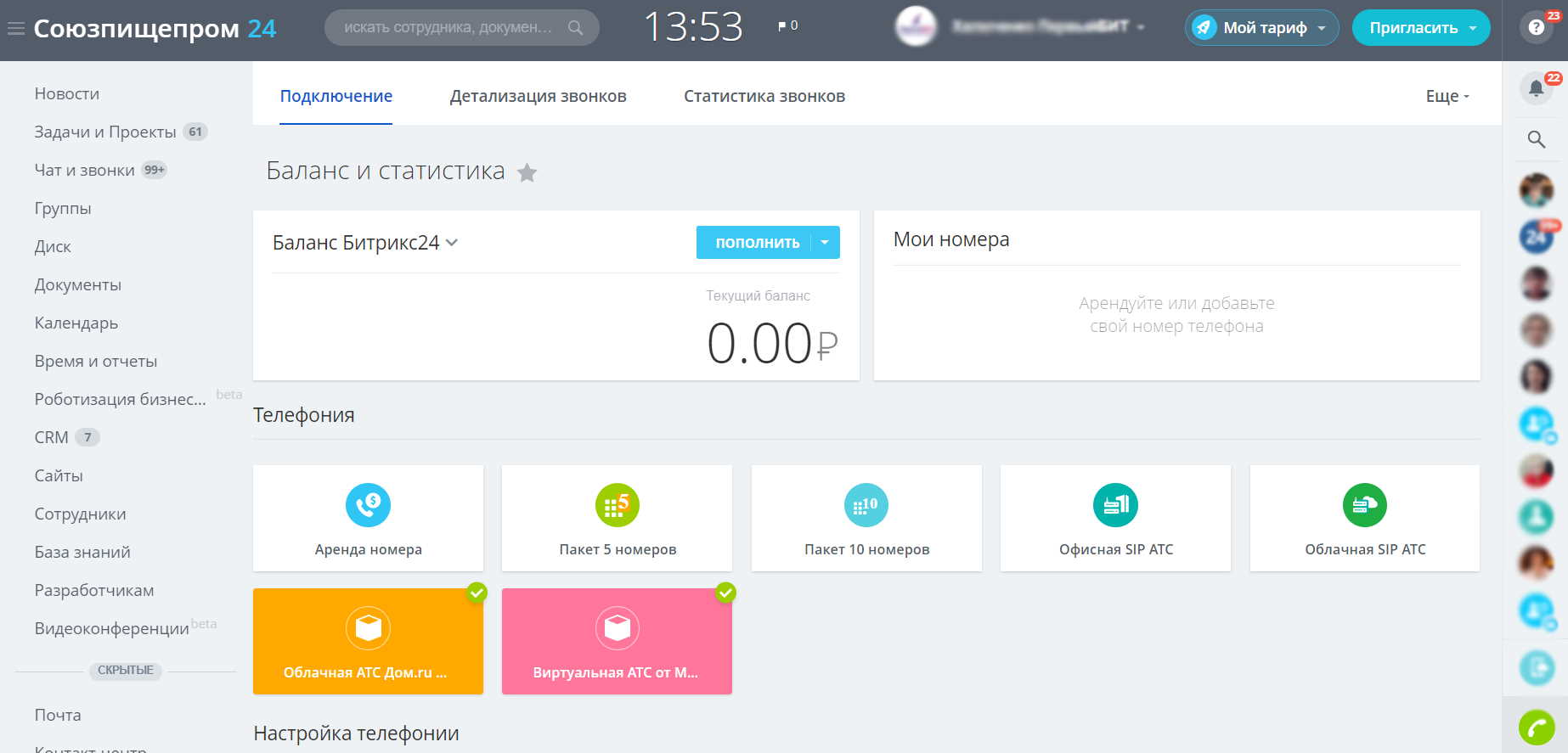
Task: Click the Пополнить button
Action: coord(756,243)
